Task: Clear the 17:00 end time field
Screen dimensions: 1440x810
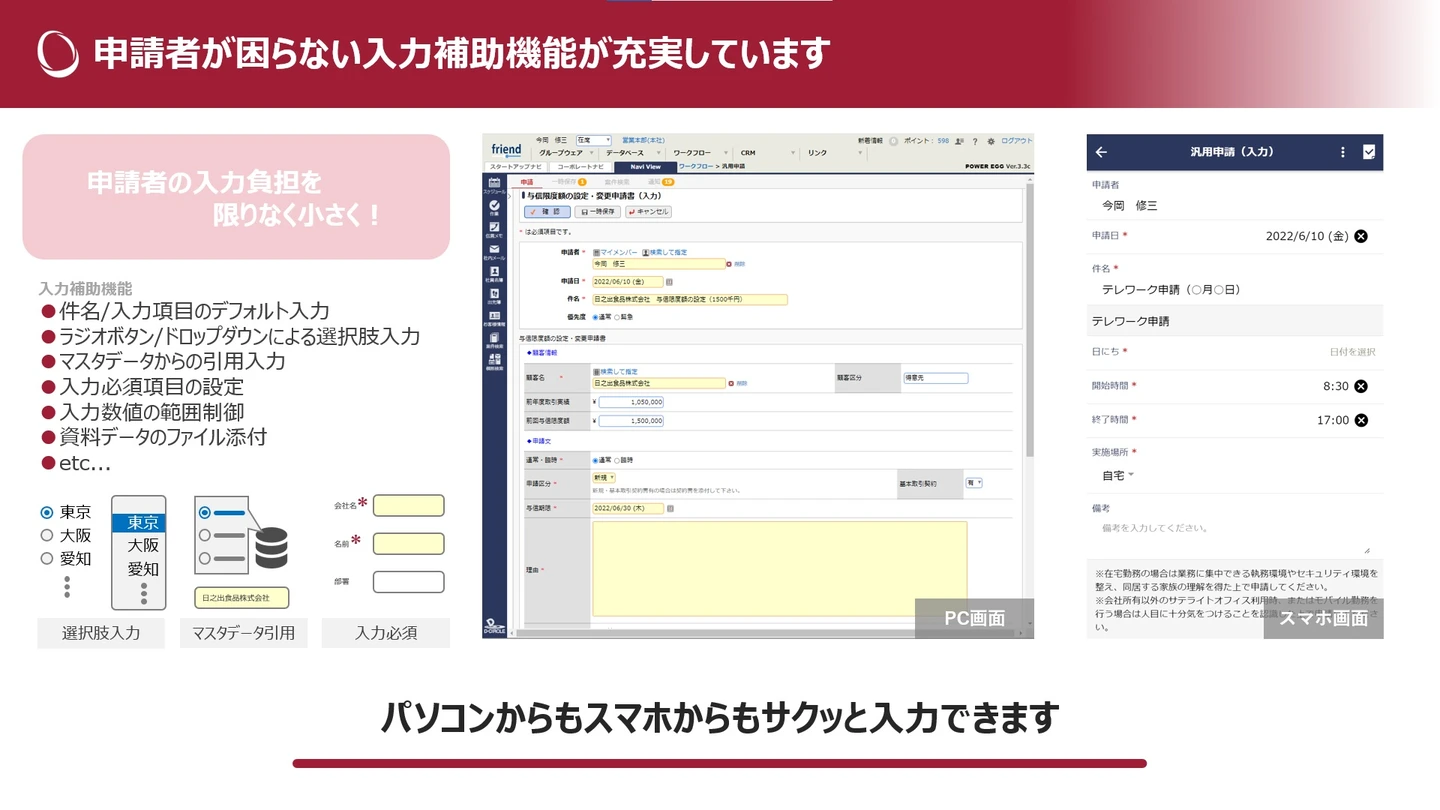Action: (x=1360, y=420)
